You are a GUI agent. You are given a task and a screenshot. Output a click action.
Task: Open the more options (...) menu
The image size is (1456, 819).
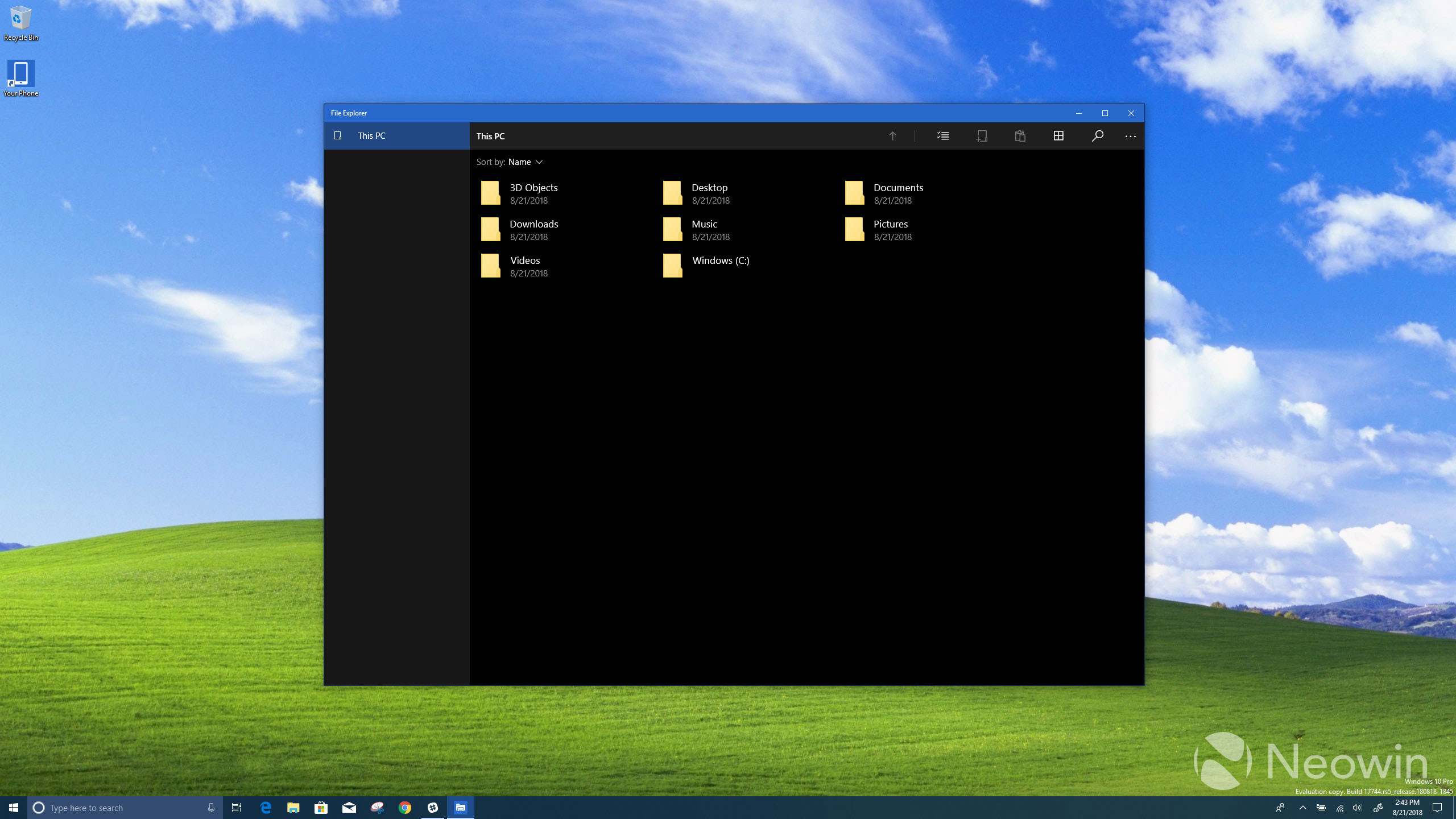click(1131, 136)
